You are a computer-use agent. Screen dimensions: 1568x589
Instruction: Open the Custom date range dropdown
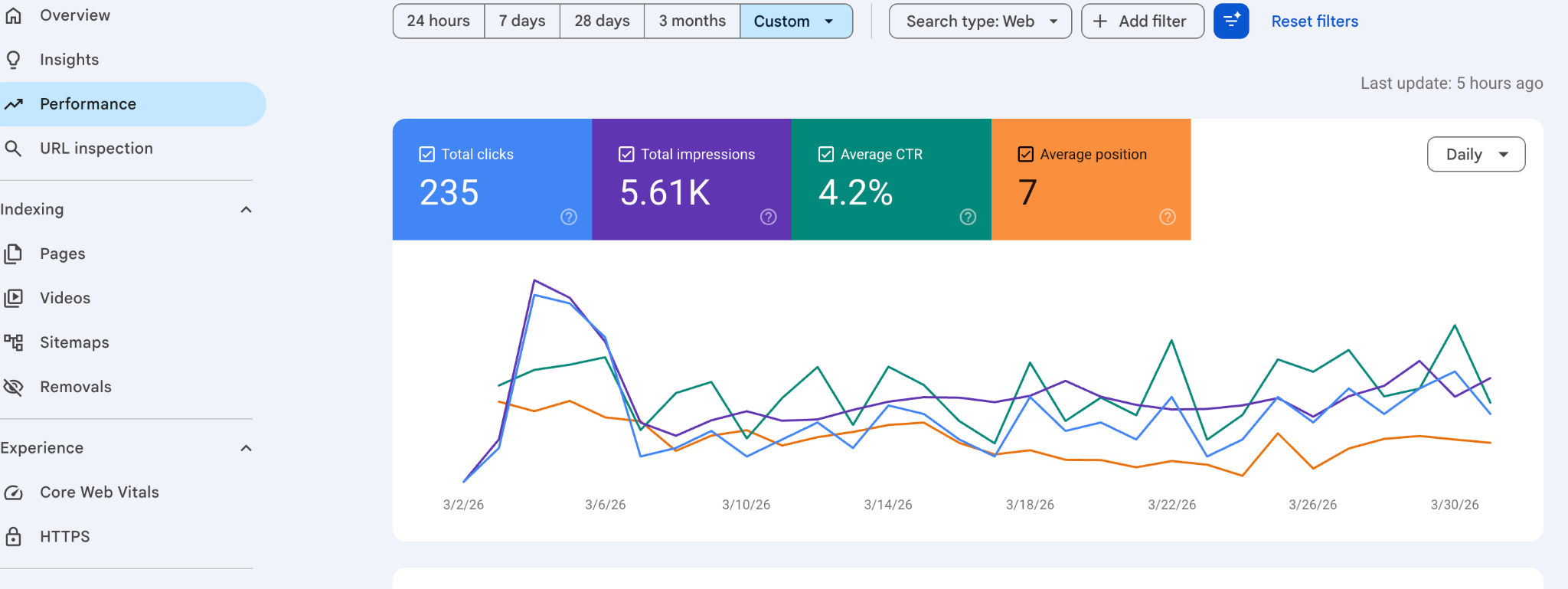tap(796, 21)
